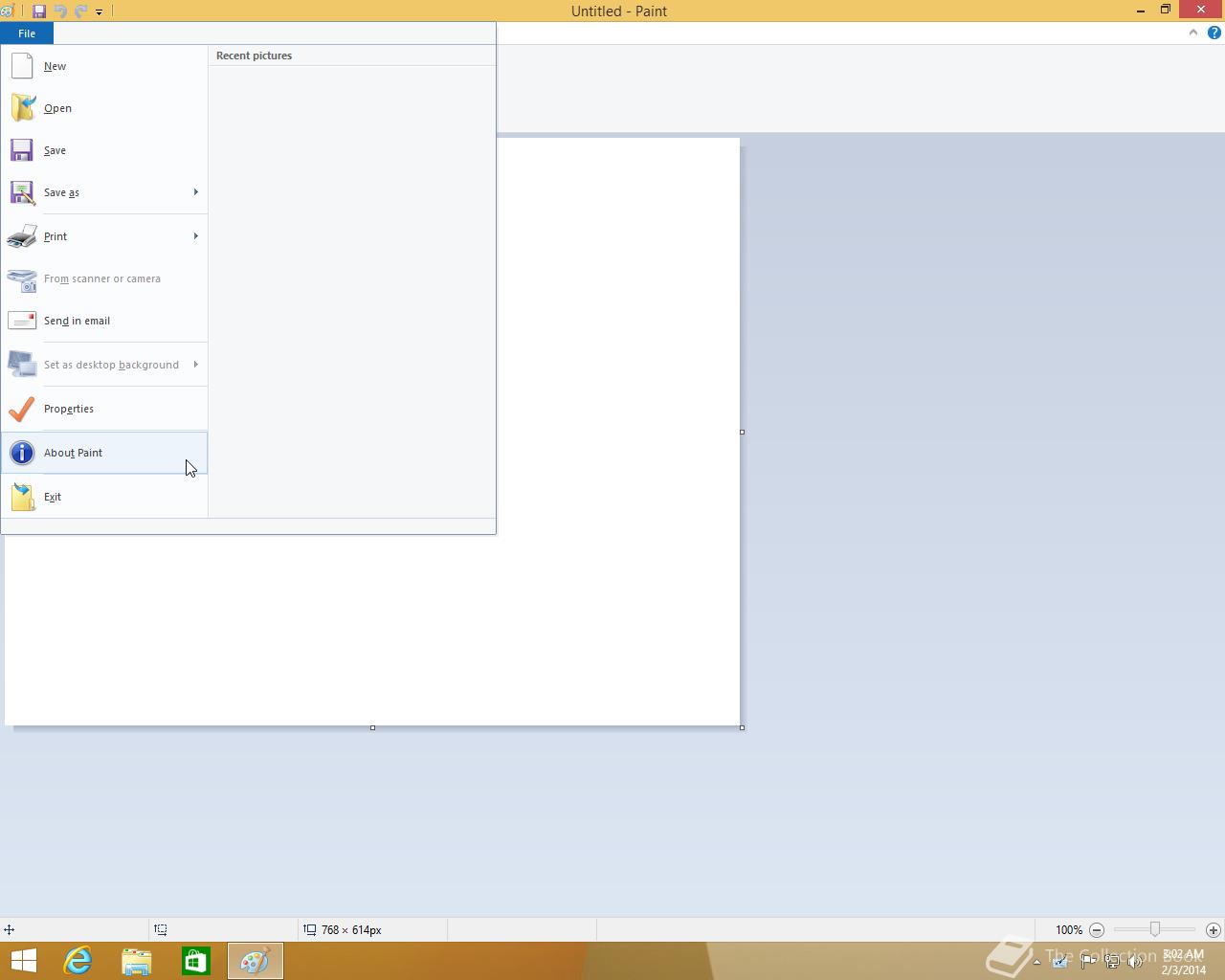Viewport: 1225px width, 980px height.
Task: Click the canvas right-edge resize handle
Action: pos(742,432)
